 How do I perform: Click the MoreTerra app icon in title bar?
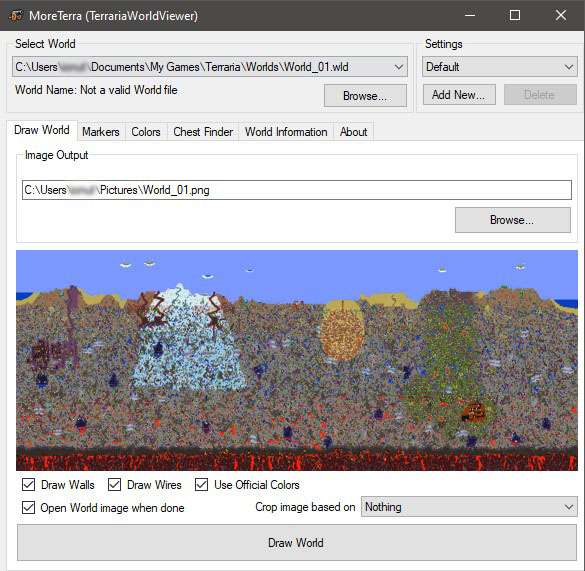click(16, 15)
